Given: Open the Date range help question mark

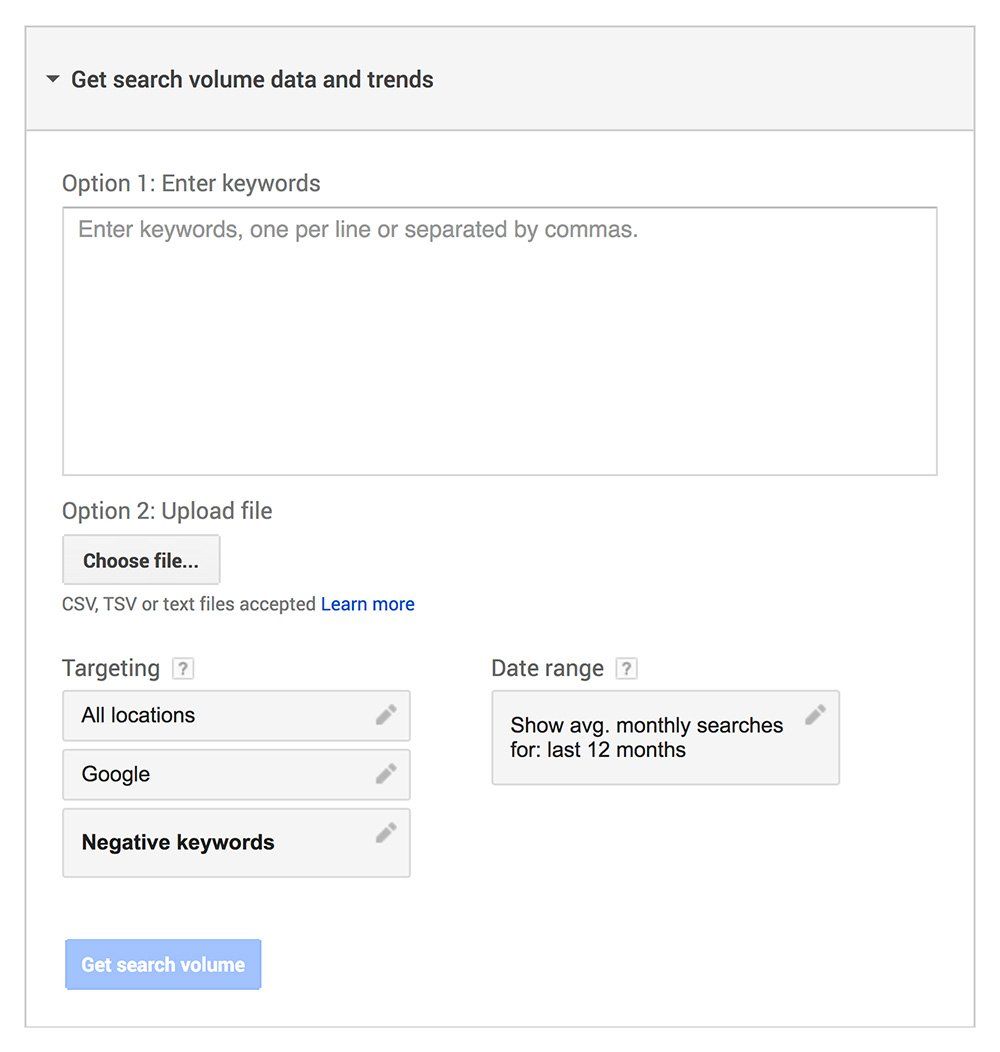Looking at the screenshot, I should pyautogui.click(x=626, y=668).
